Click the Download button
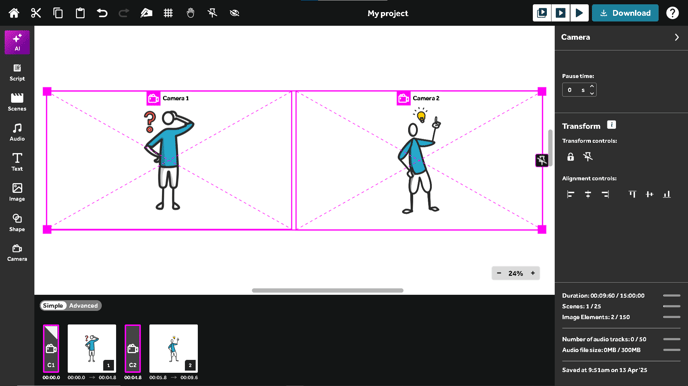 coord(625,13)
